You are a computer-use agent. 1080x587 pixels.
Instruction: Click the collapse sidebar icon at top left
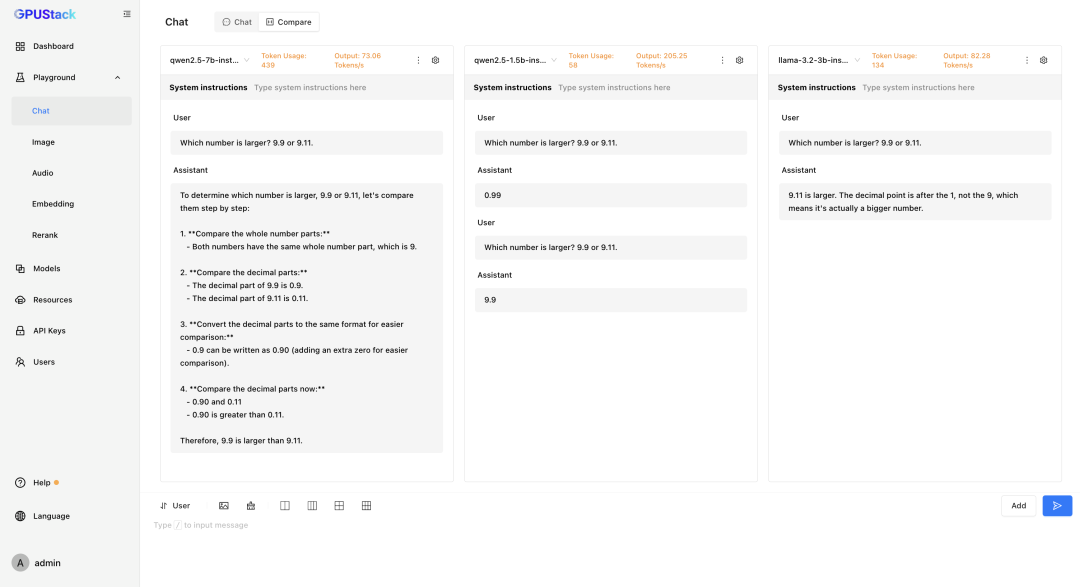[126, 14]
